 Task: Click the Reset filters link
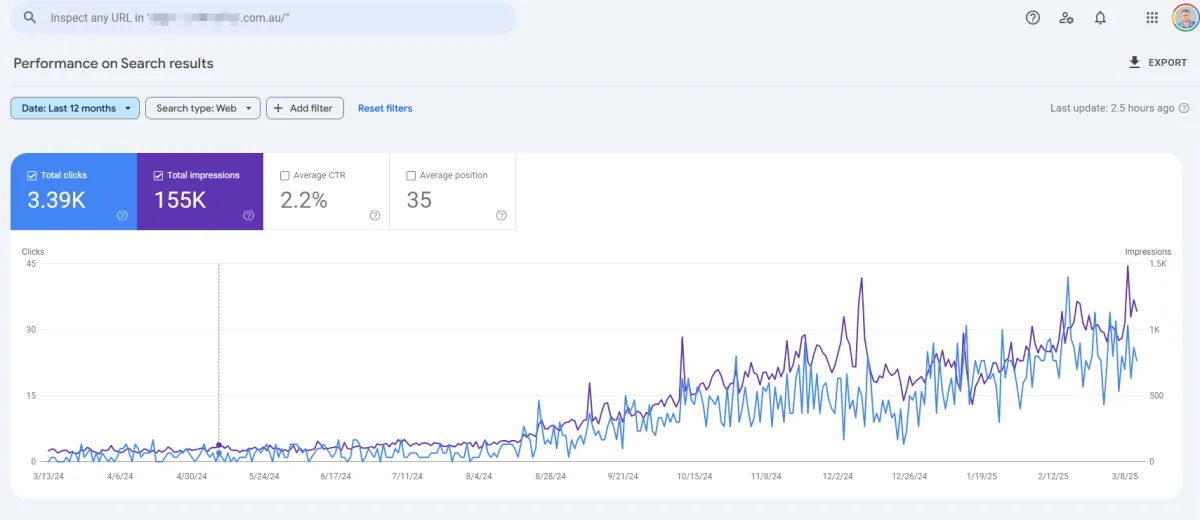tap(385, 108)
